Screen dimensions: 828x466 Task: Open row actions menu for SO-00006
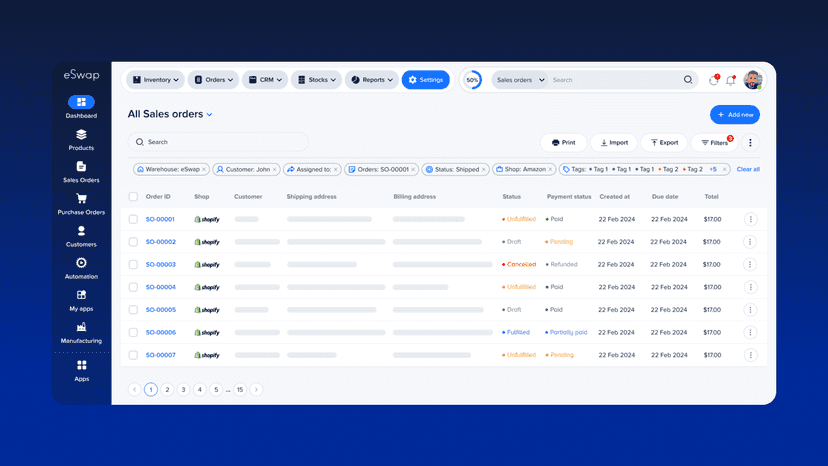pos(750,333)
